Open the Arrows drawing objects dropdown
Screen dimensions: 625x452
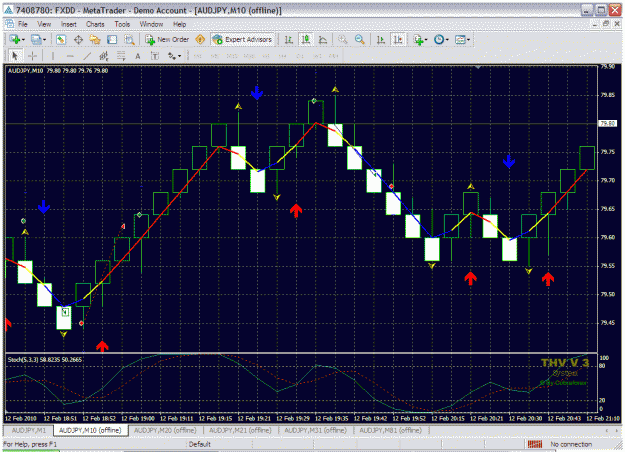click(x=175, y=56)
